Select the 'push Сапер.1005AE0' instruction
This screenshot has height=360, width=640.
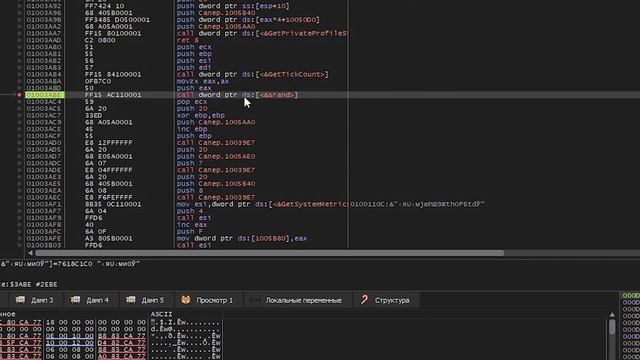pos(216,156)
